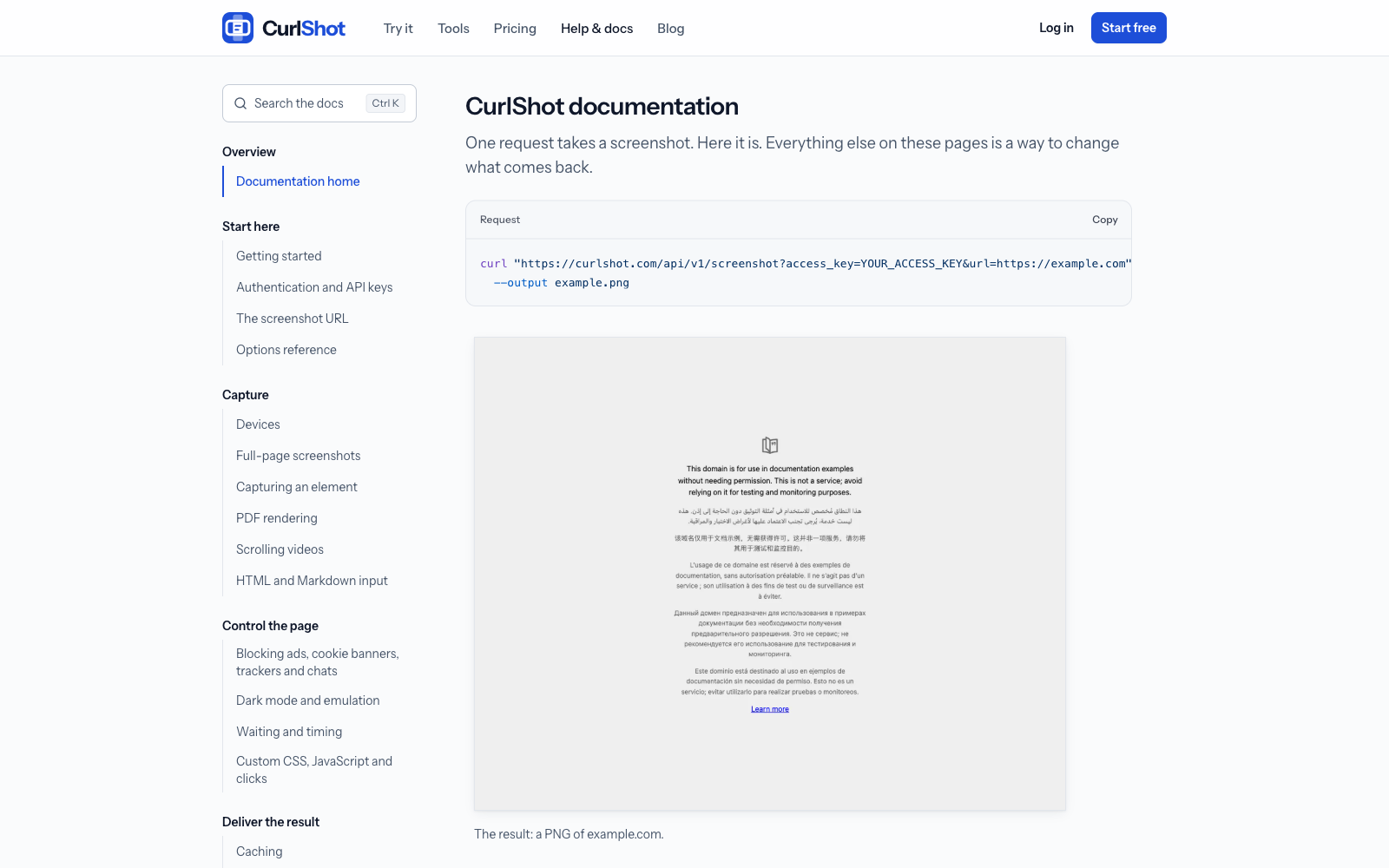Click the Start here section heading
1389x868 pixels.
(x=251, y=227)
